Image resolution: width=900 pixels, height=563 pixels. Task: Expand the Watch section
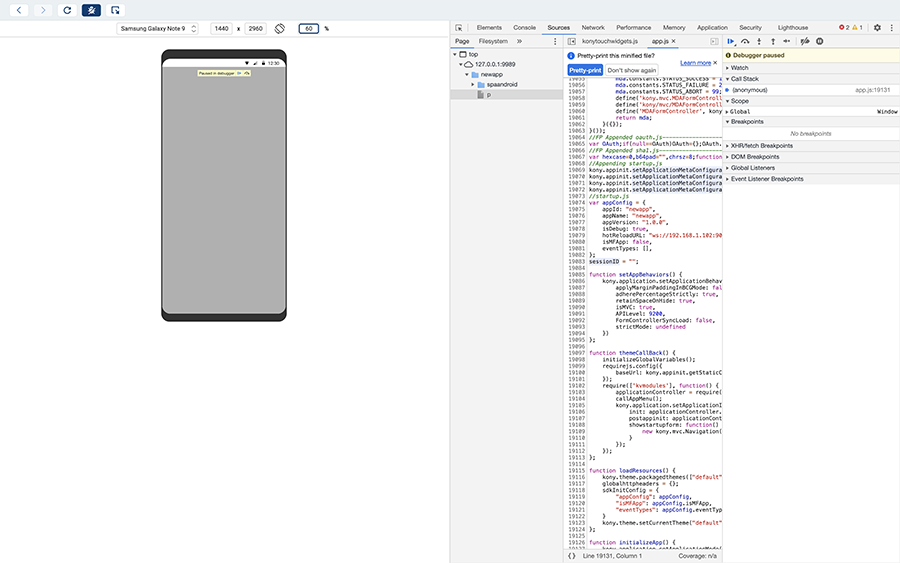coord(740,68)
